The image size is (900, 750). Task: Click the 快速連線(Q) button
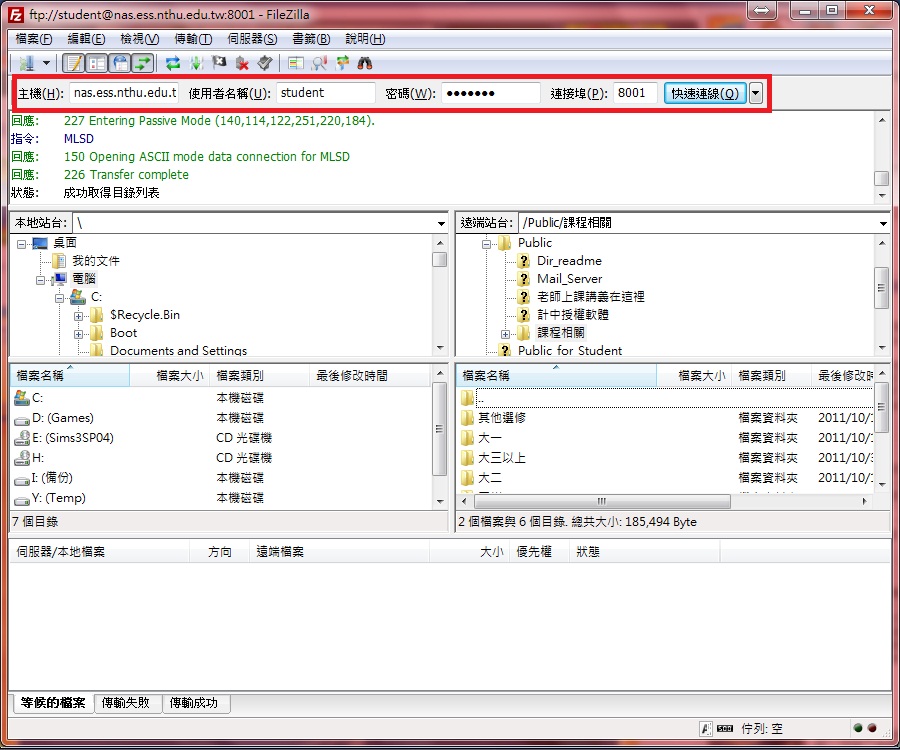click(x=704, y=93)
